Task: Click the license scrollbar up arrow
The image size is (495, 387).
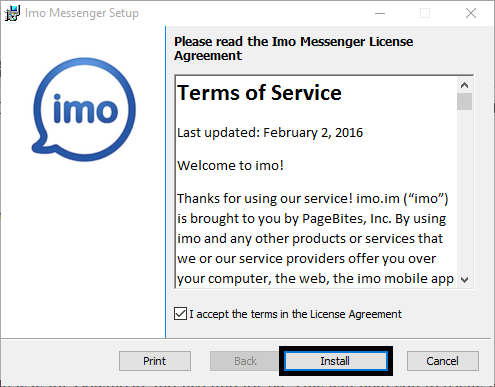Action: (x=464, y=85)
